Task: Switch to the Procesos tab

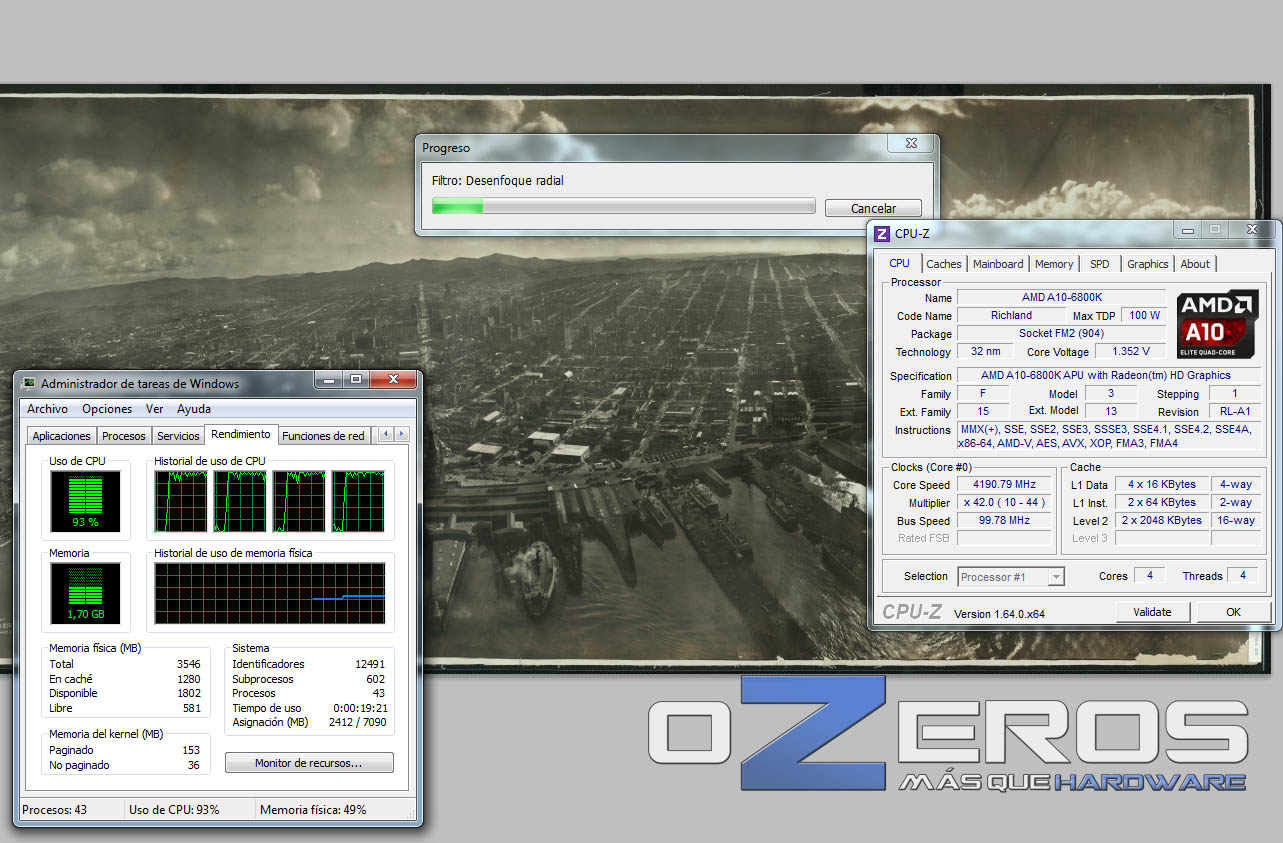Action: coord(124,436)
